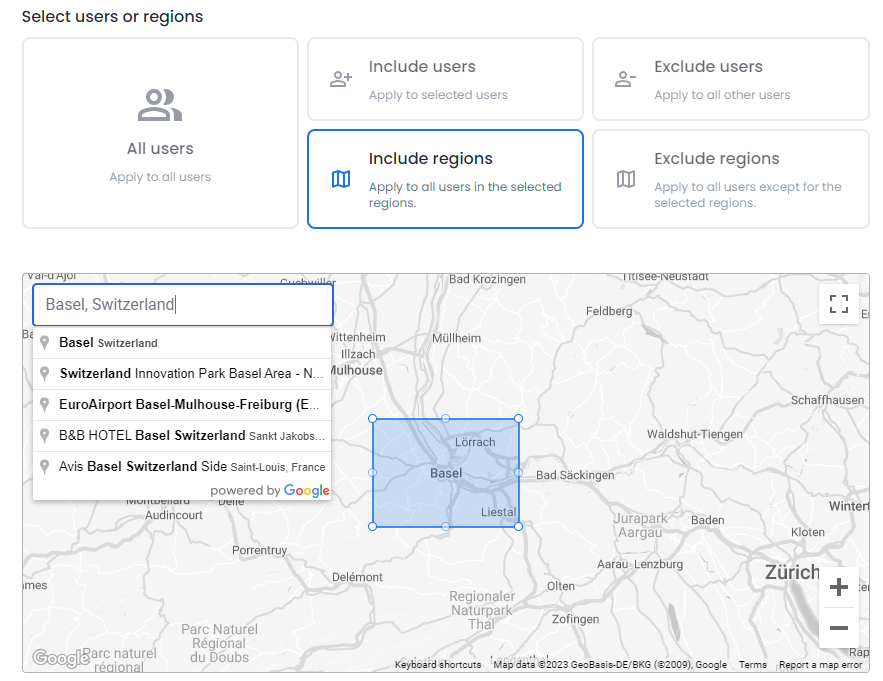Choose the Exclude users option
This screenshot has height=681, width=883.
731,79
